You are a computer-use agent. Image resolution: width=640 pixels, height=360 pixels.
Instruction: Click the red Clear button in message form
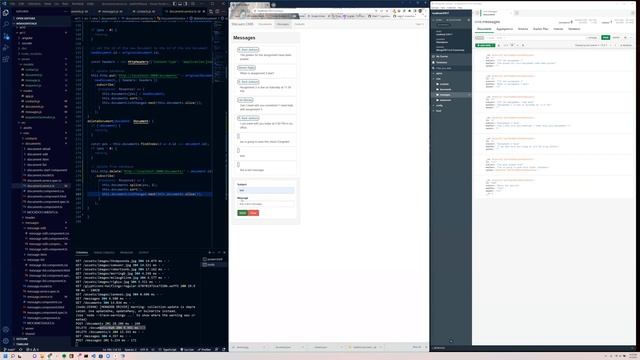(x=253, y=213)
